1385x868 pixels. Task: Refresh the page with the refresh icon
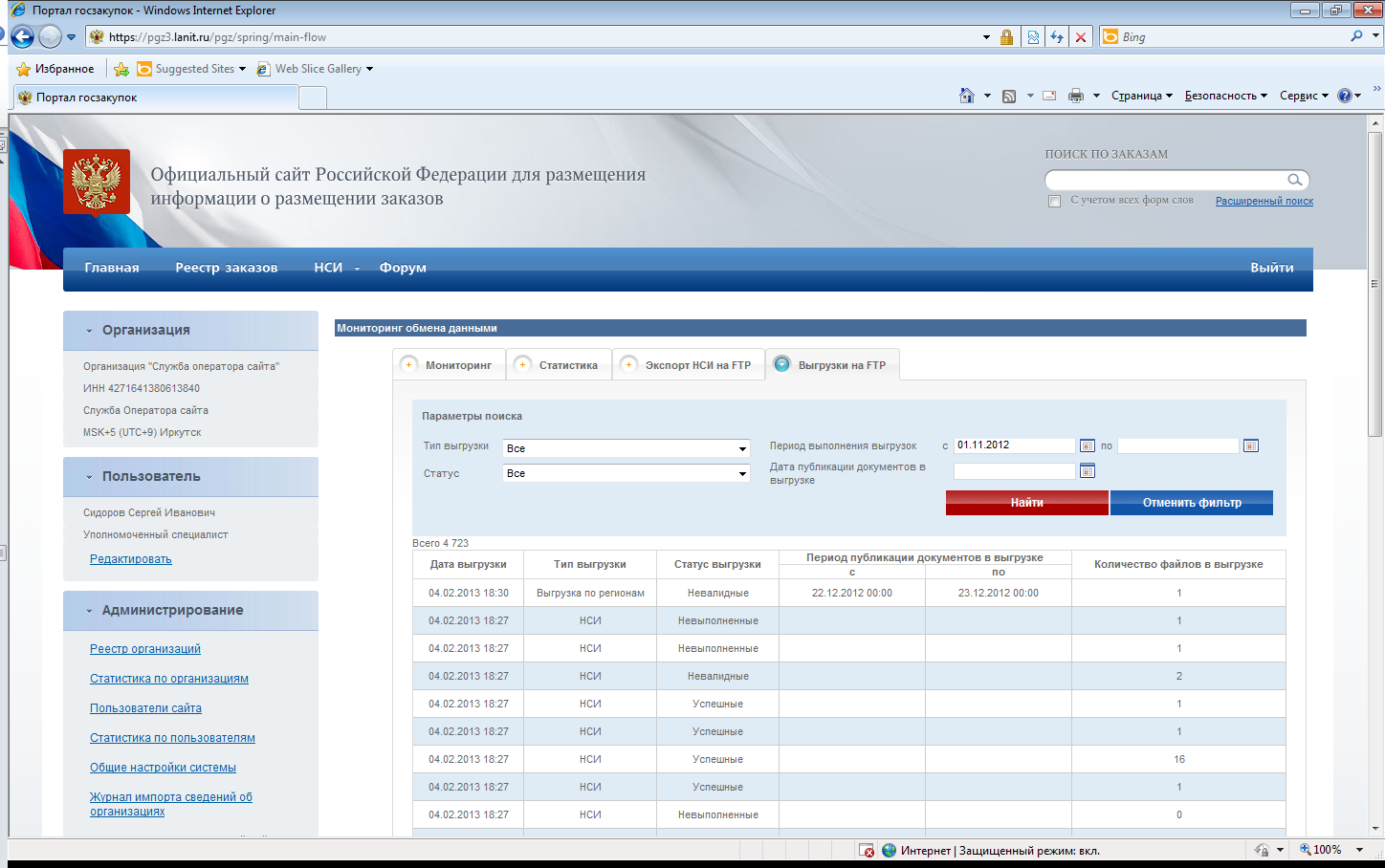coord(1057,37)
